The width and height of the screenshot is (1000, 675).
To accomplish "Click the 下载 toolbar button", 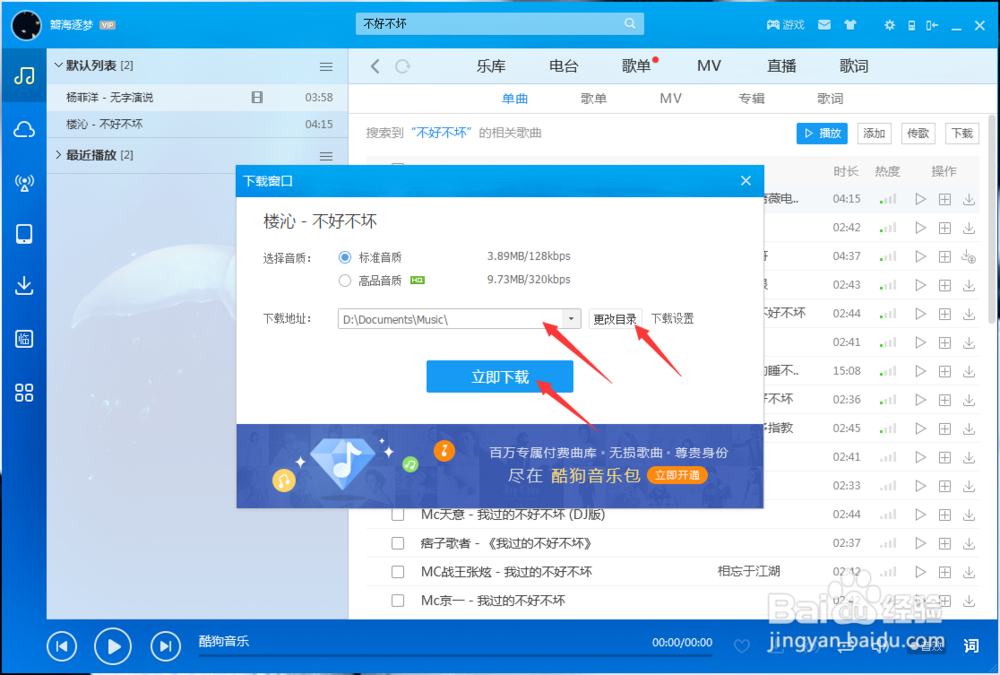I will click(x=962, y=133).
